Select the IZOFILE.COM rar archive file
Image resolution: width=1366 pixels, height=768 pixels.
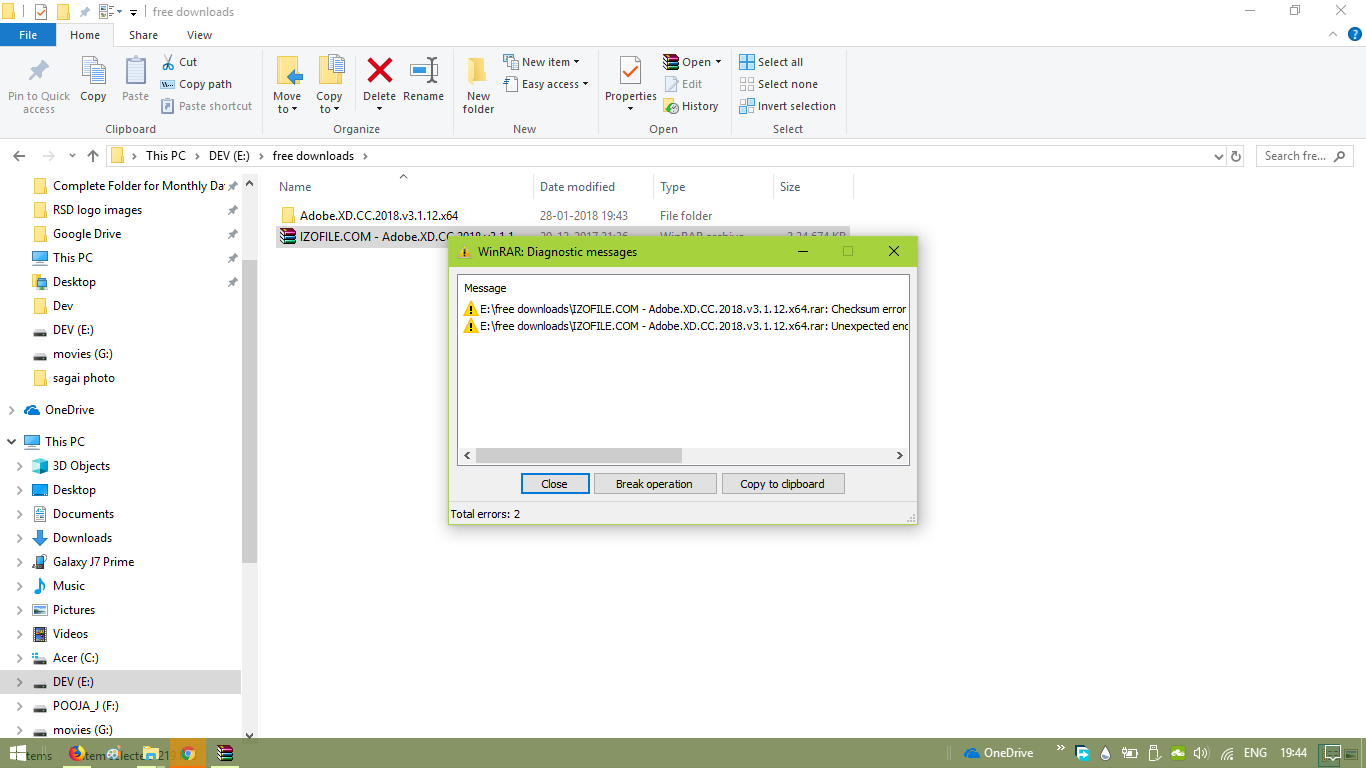[363, 237]
